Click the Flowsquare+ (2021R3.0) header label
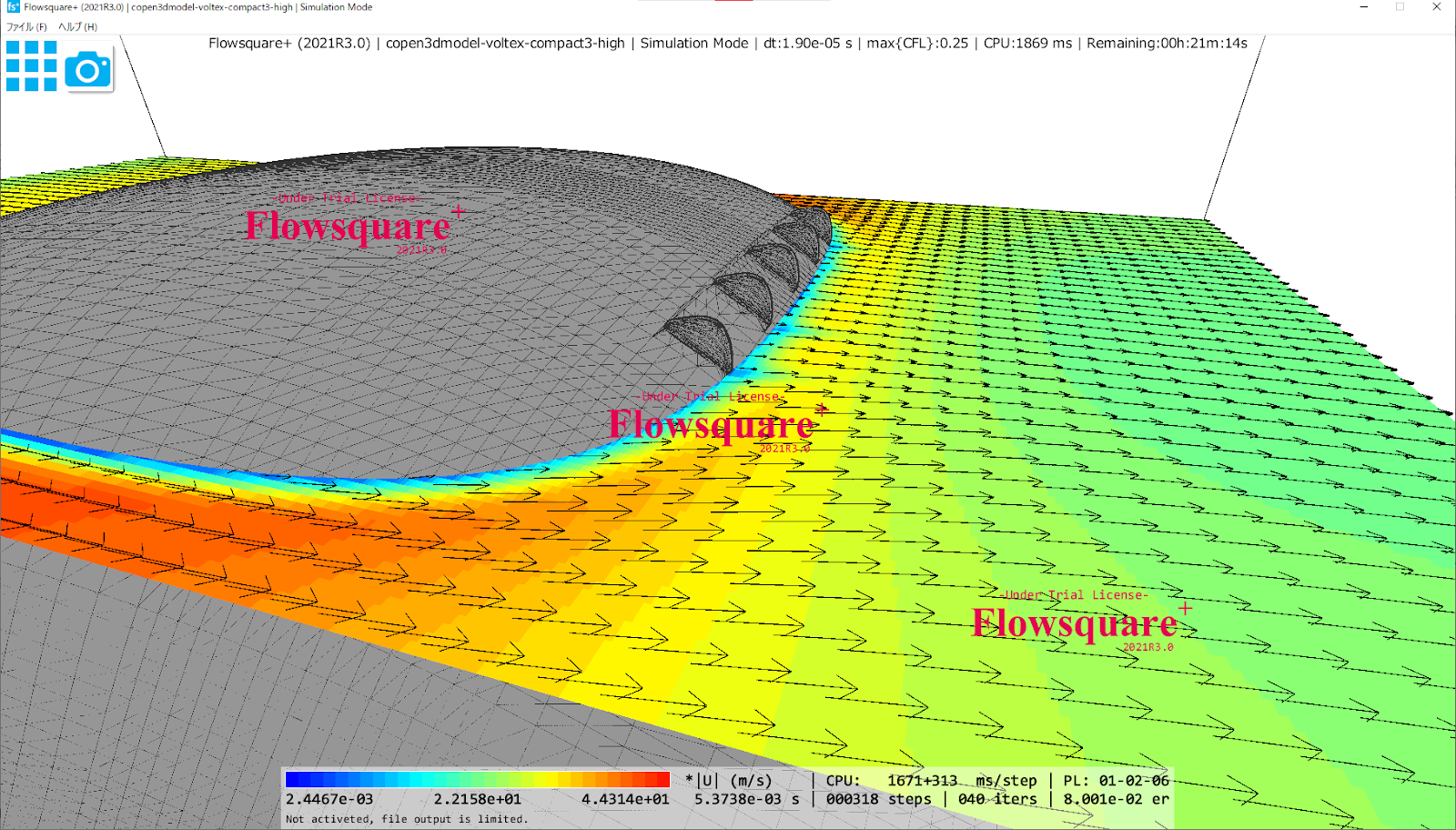 click(x=289, y=43)
